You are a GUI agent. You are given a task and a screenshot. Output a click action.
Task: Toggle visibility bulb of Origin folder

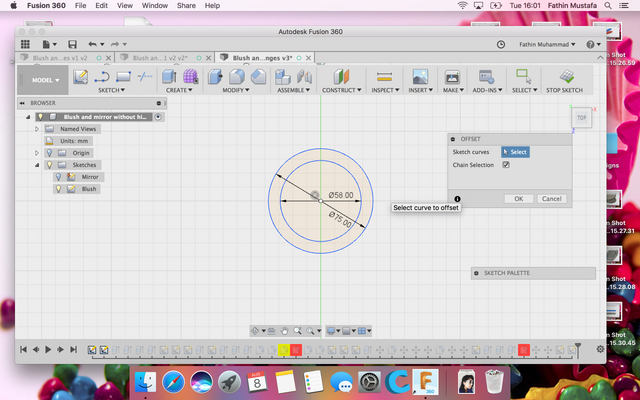tap(49, 153)
